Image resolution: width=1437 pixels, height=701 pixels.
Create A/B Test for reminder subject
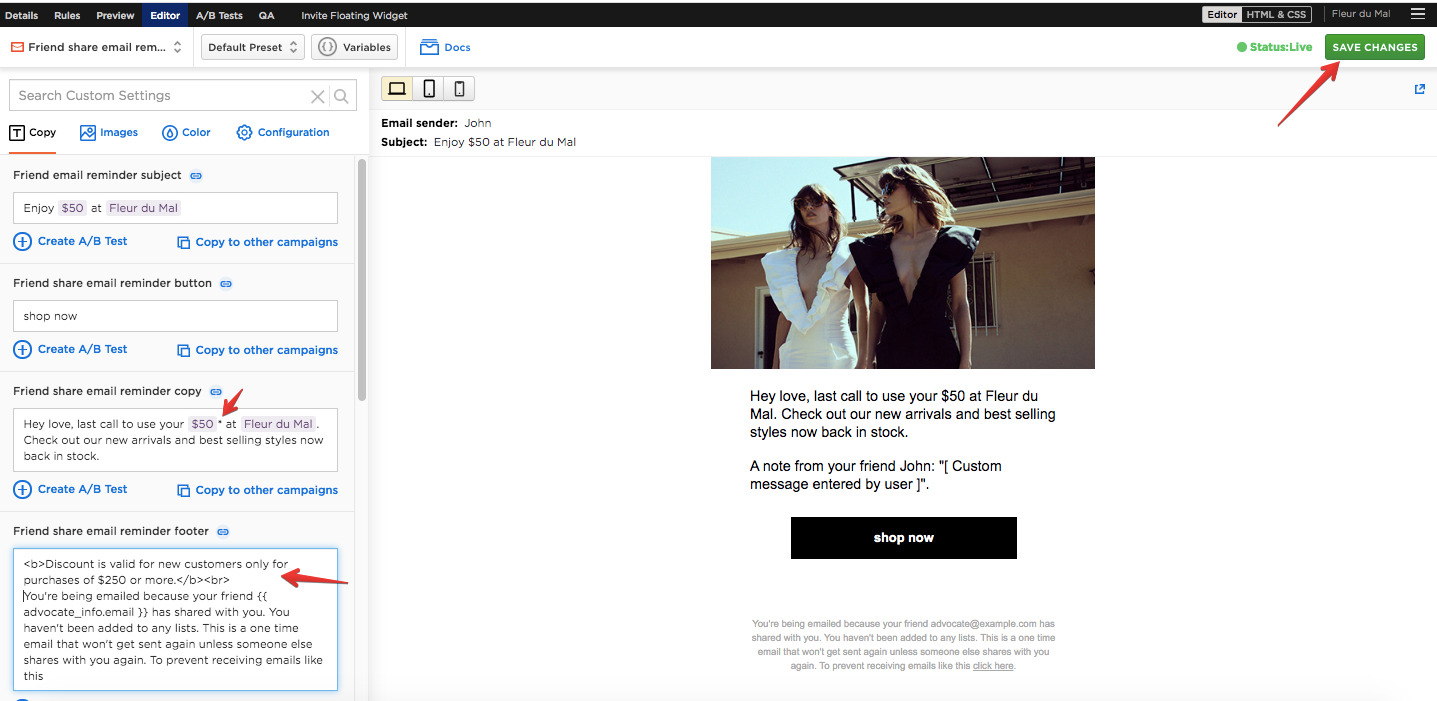click(71, 241)
